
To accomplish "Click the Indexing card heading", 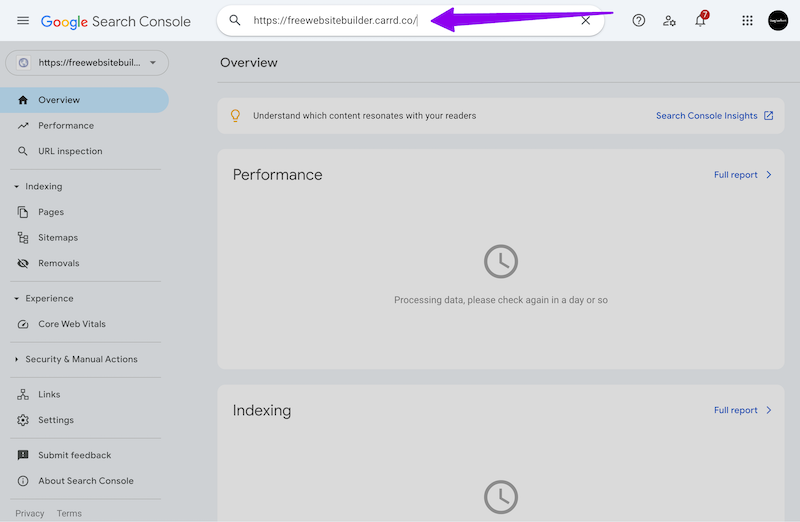I will [x=262, y=411].
